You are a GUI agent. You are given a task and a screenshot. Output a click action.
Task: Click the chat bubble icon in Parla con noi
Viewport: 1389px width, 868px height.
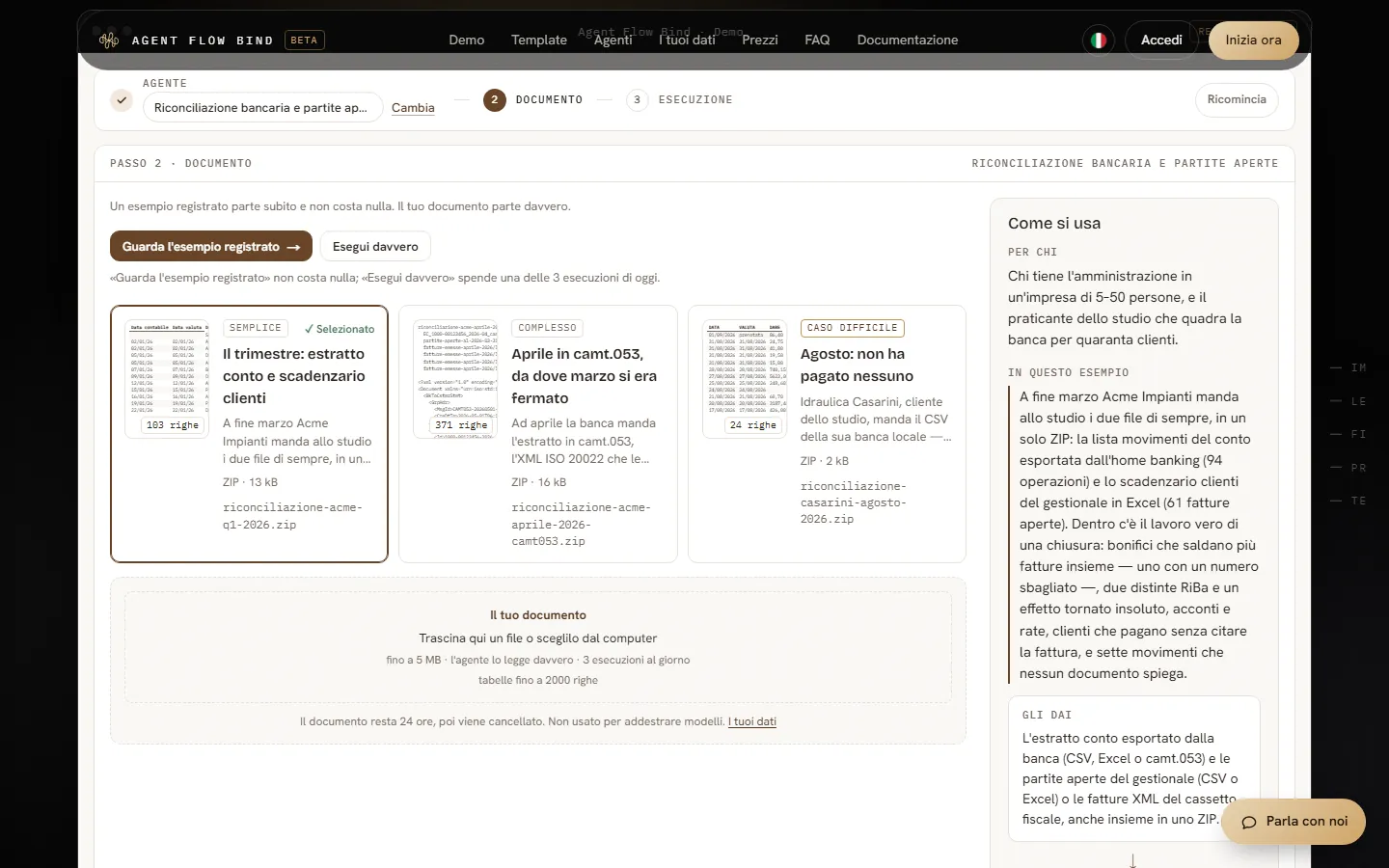point(1249,822)
